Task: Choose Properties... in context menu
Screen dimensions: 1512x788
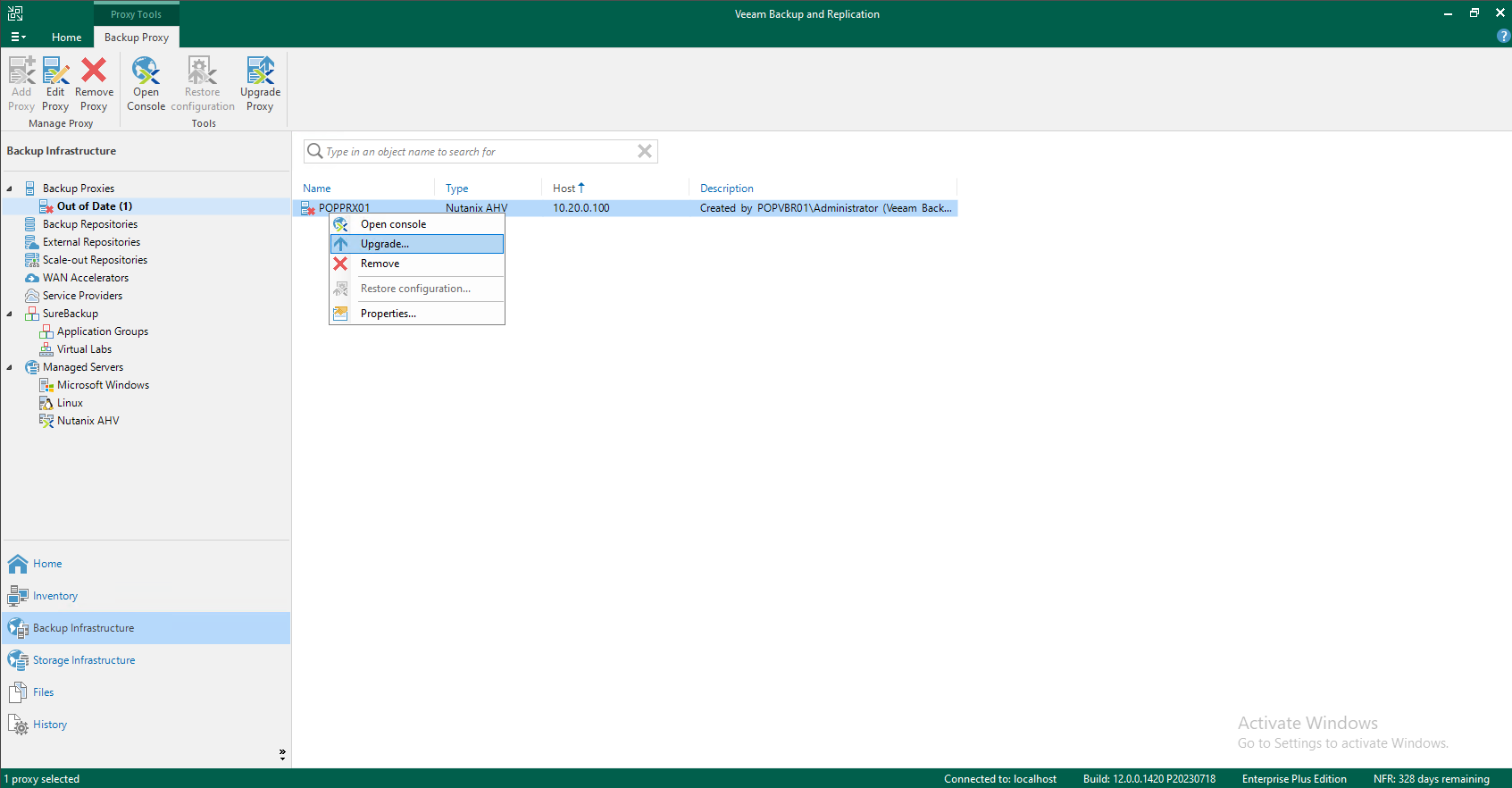Action: (x=417, y=314)
